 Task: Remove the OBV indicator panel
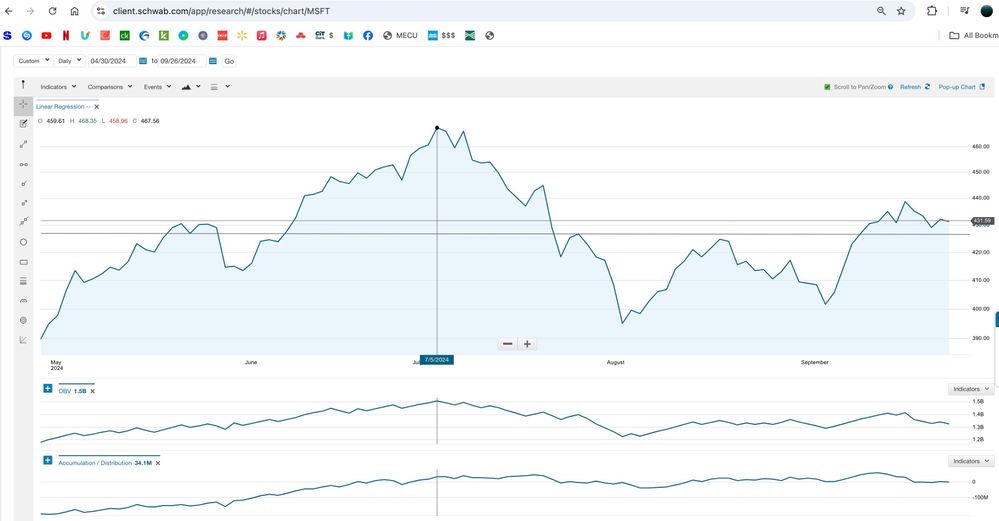click(92, 392)
